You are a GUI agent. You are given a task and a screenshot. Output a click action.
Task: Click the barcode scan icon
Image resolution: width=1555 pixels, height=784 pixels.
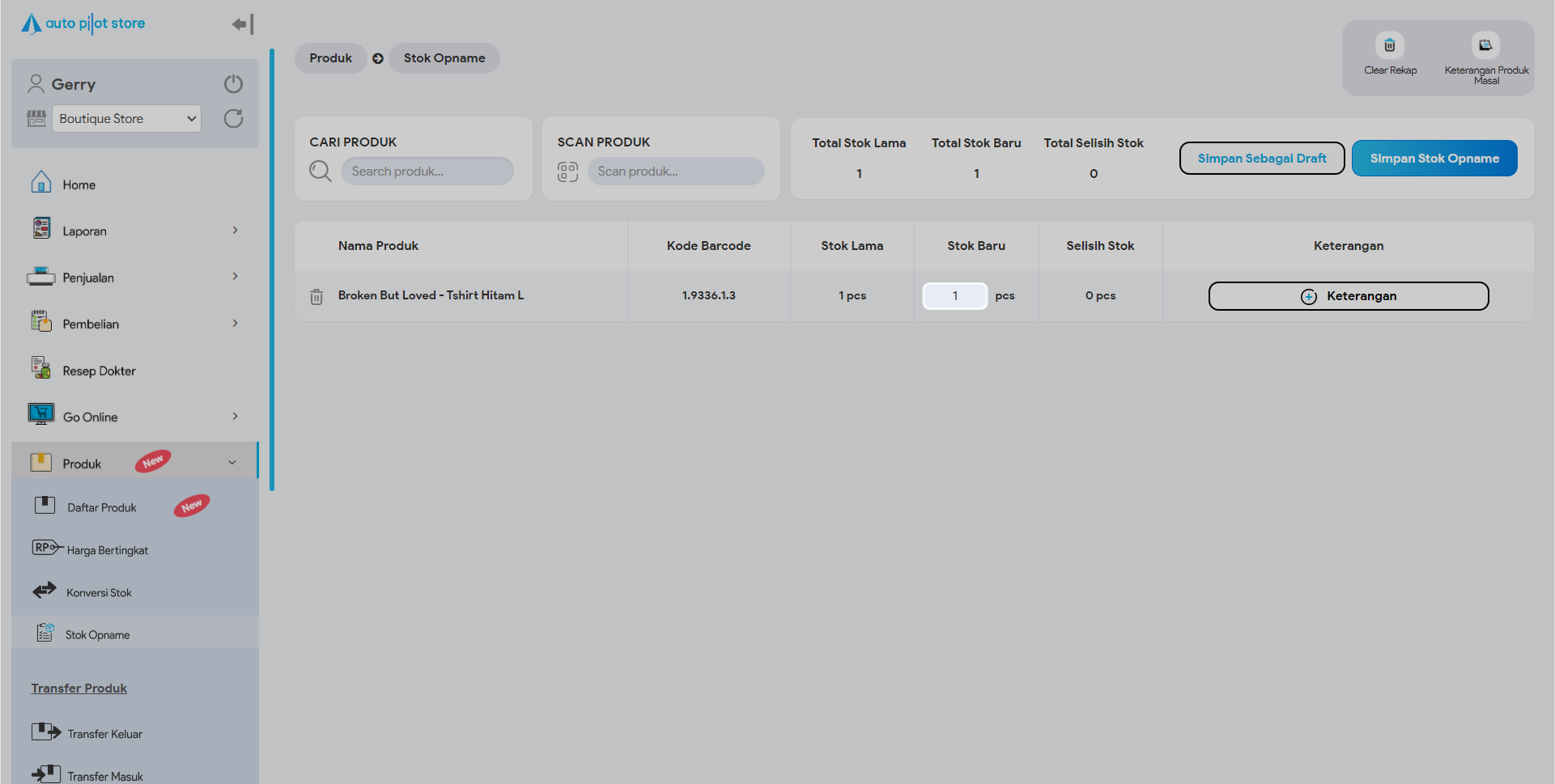(567, 172)
